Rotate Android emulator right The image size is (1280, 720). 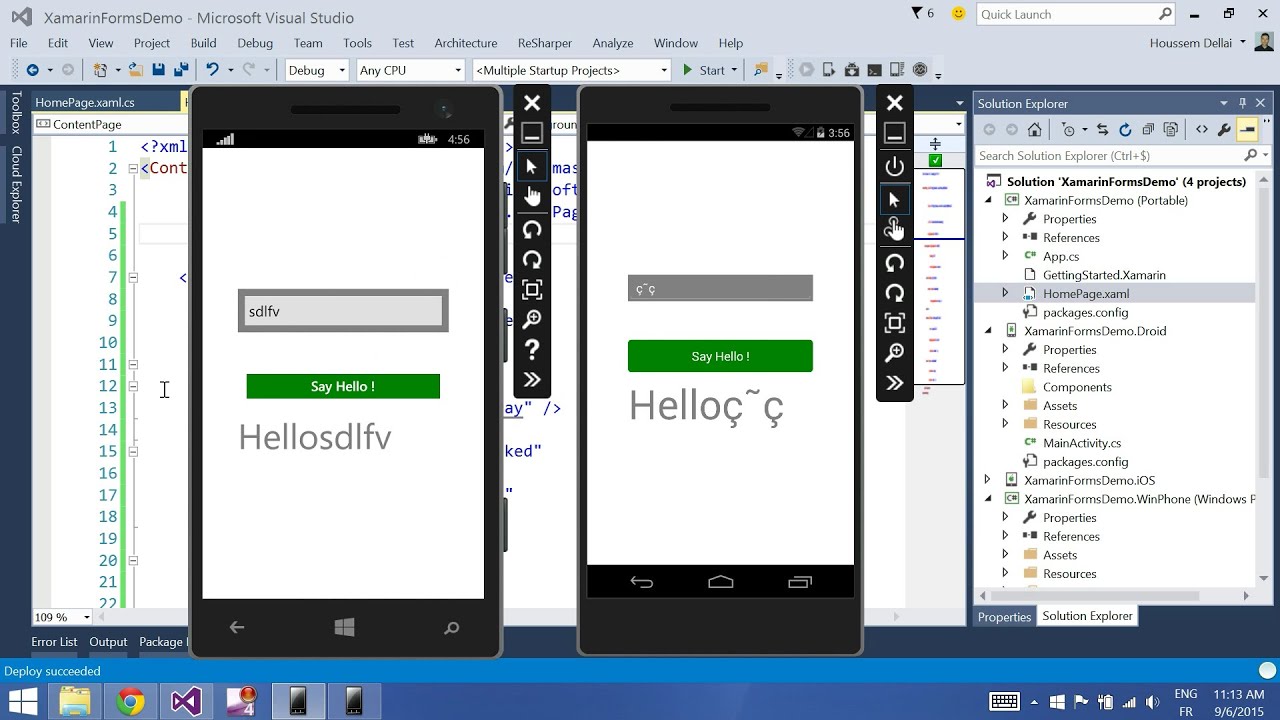895,293
